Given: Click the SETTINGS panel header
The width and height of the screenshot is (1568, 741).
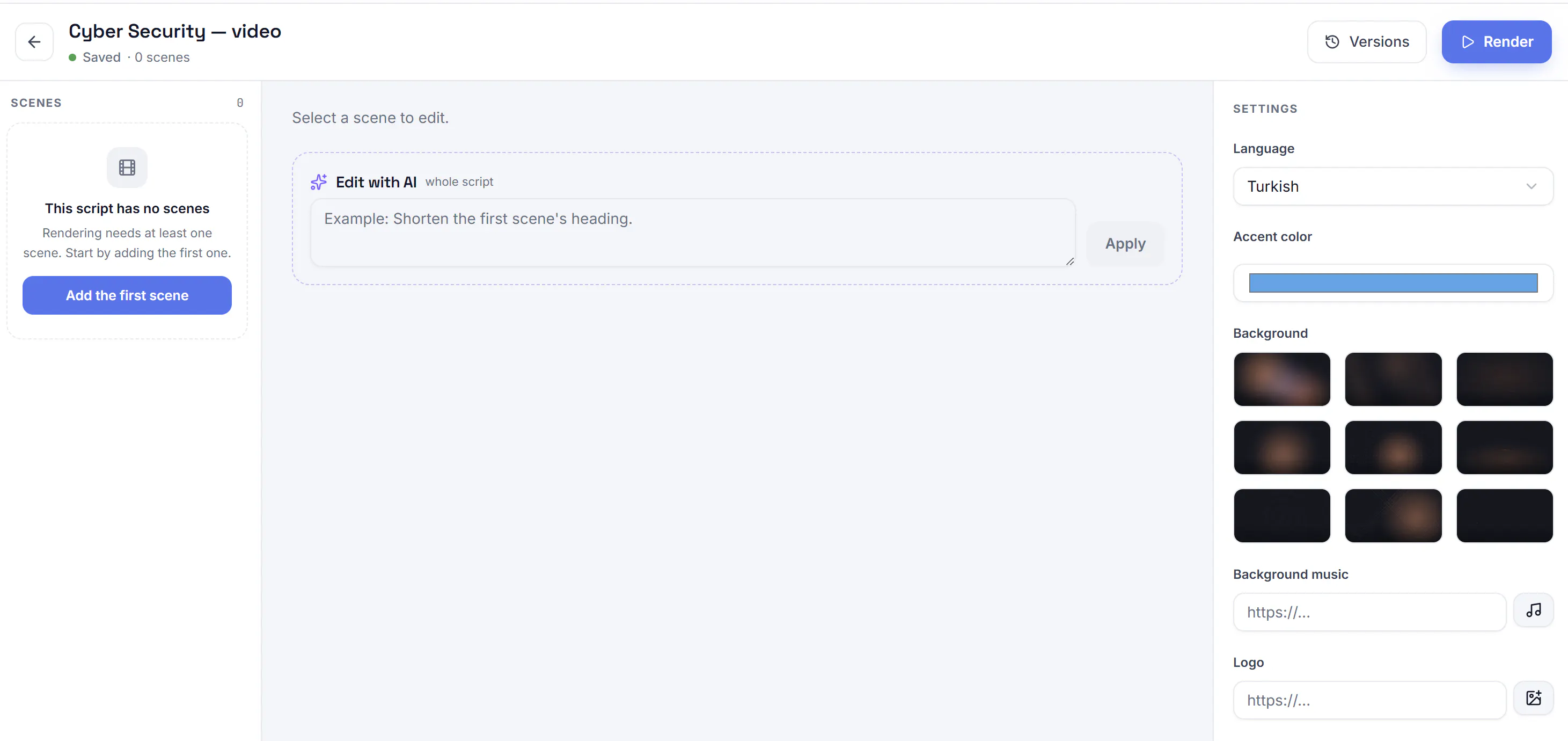Looking at the screenshot, I should point(1265,109).
